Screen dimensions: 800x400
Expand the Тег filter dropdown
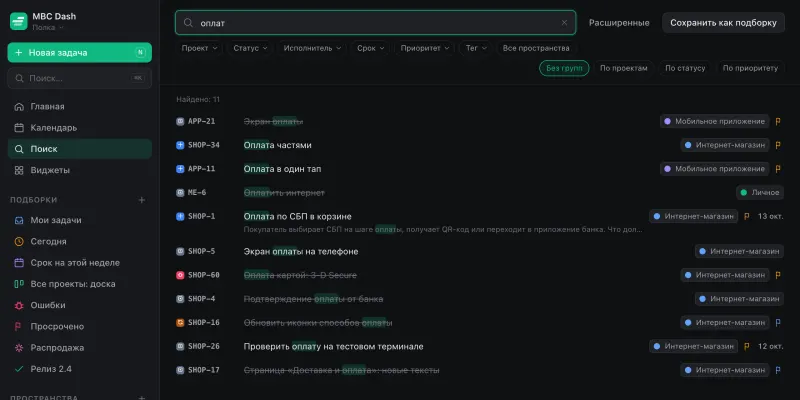pyautogui.click(x=476, y=48)
